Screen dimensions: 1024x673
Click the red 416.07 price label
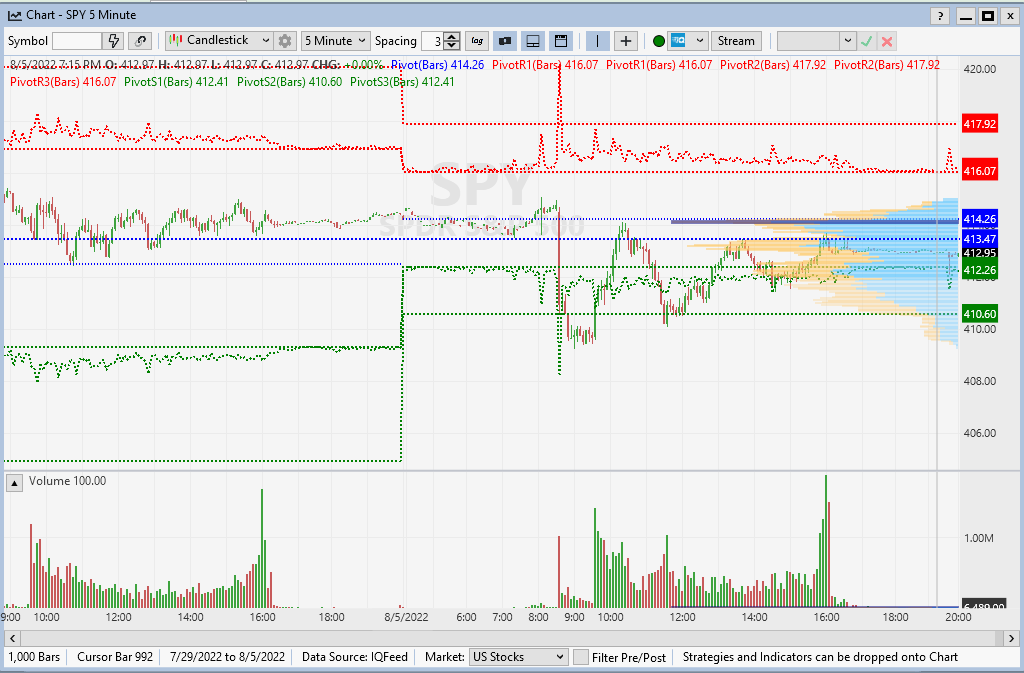[980, 171]
